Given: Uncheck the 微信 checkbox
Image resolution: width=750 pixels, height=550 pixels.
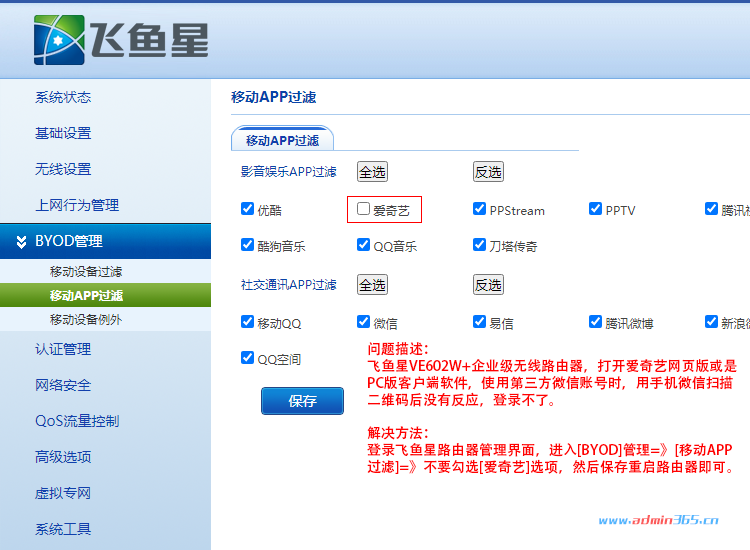Looking at the screenshot, I should [363, 321].
